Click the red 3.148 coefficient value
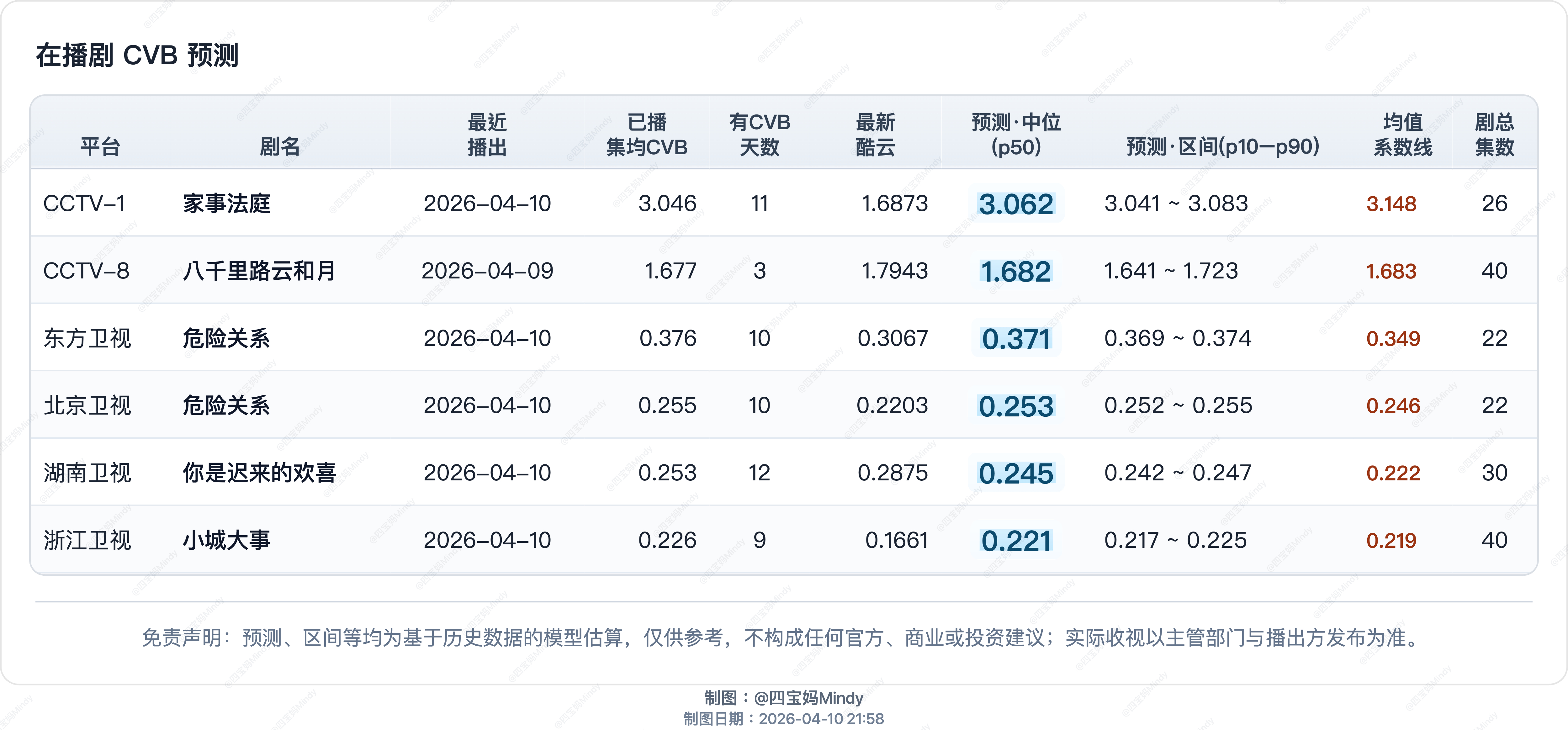This screenshot has height=730, width=1568. point(1391,204)
